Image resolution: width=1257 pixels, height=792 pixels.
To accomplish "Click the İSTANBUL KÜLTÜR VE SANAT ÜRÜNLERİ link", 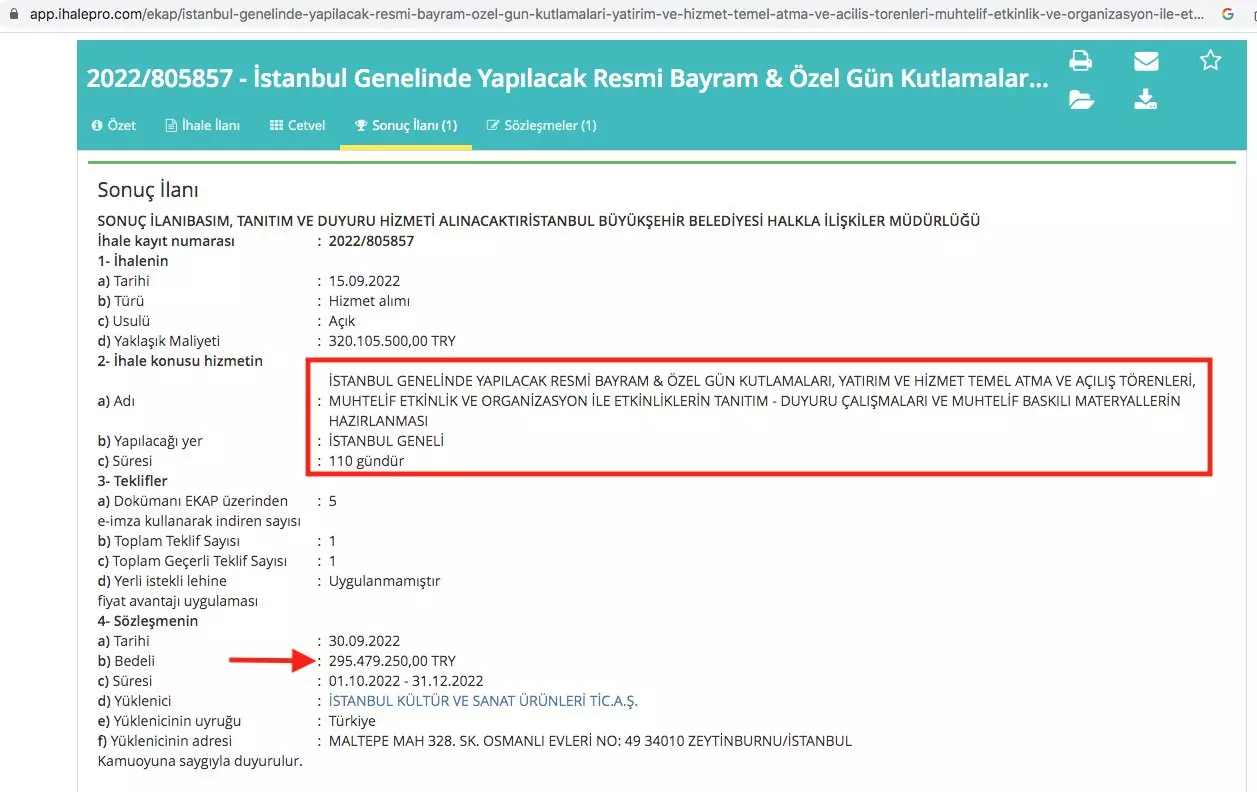I will point(483,700).
